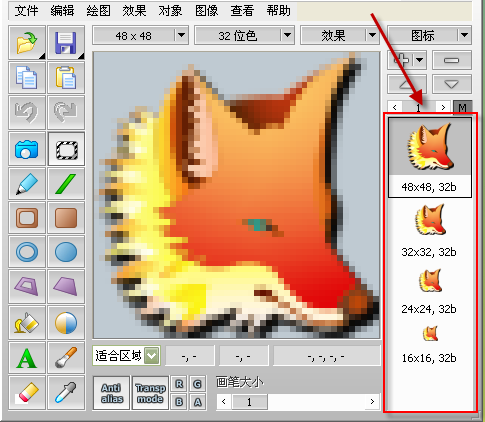Open the 适合区域 zoom dropdown

pos(152,356)
